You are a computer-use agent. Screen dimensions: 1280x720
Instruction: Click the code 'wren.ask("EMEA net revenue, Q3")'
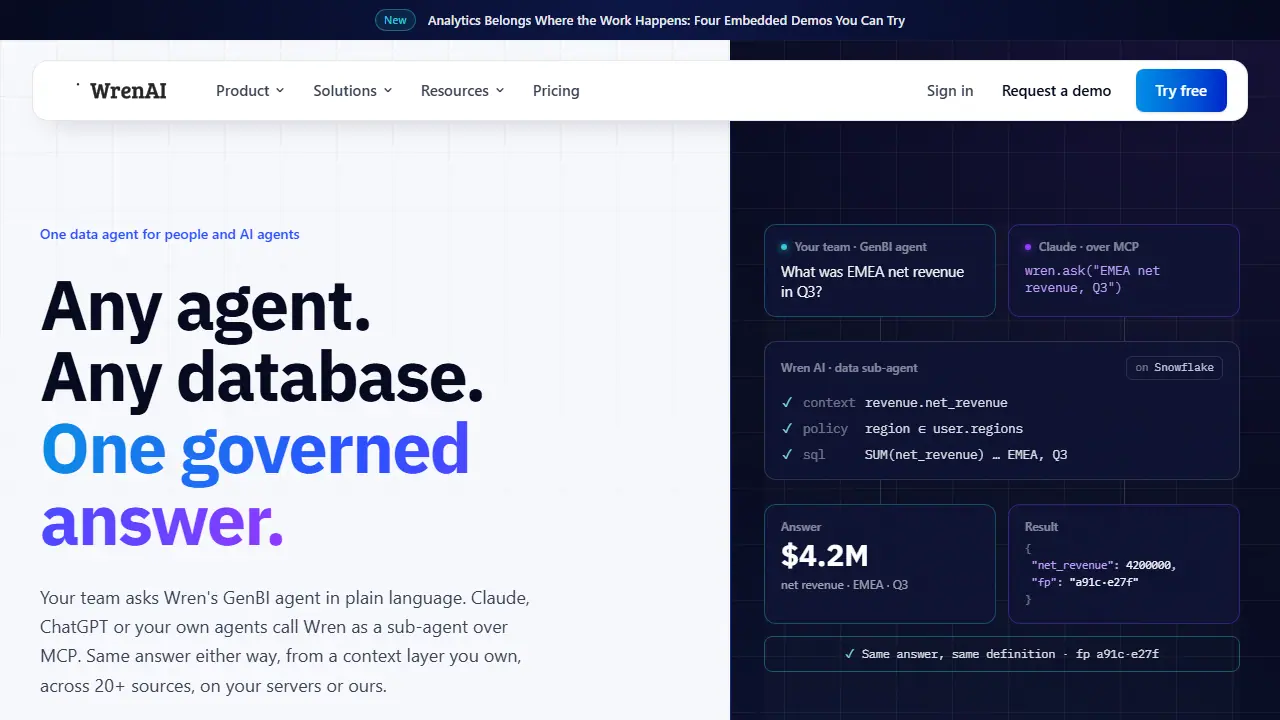[1092, 279]
